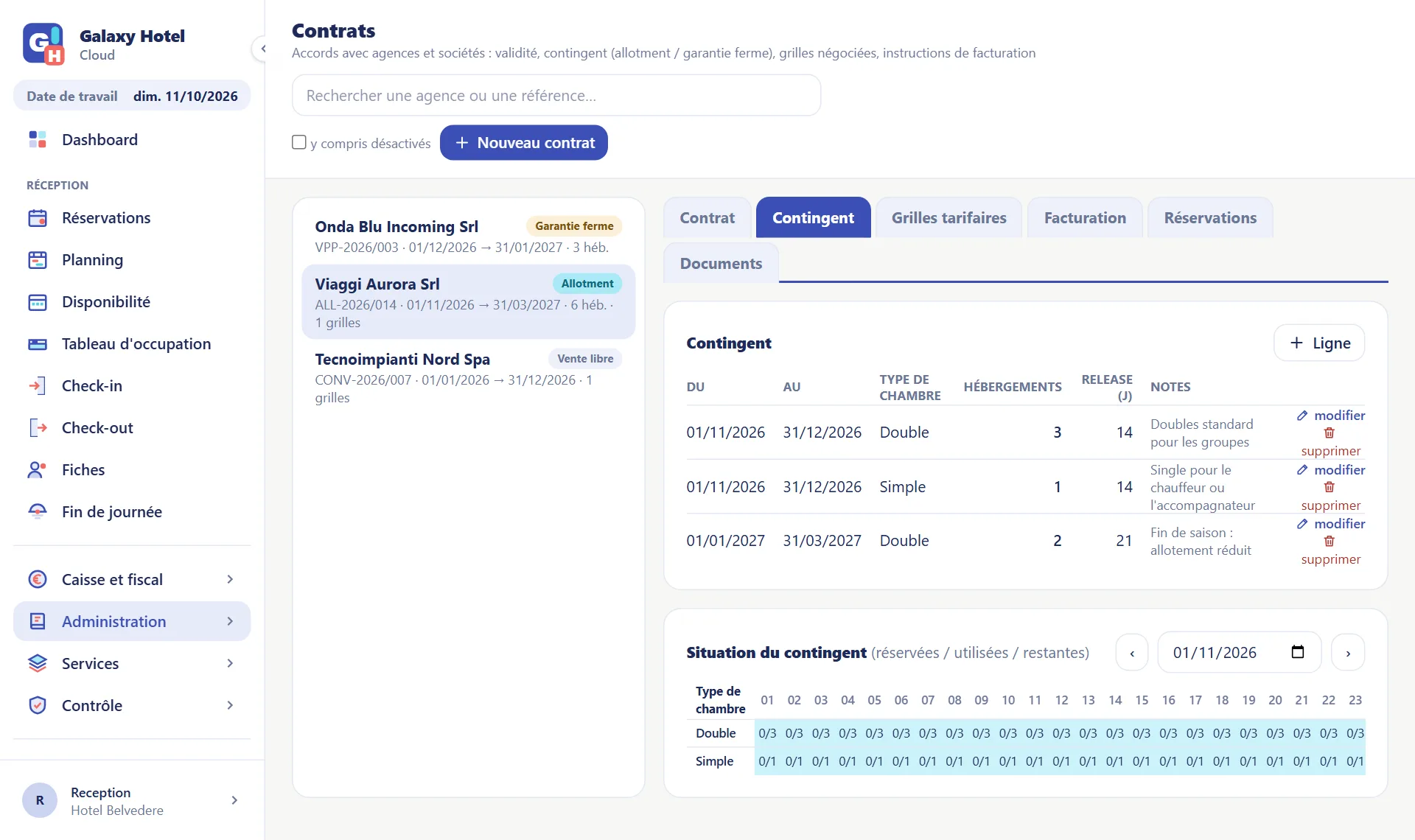This screenshot has width=1415, height=840.
Task: Open Fiches people icon
Action: 38,470
